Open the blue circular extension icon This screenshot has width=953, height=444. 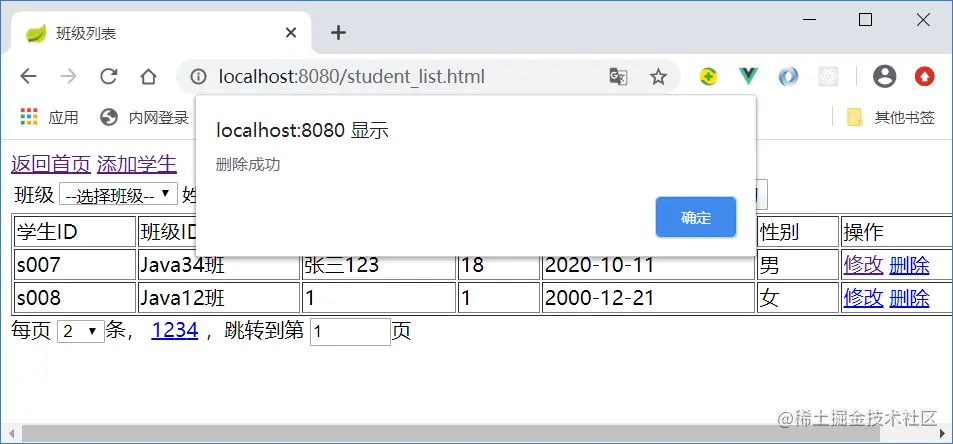tap(788, 77)
